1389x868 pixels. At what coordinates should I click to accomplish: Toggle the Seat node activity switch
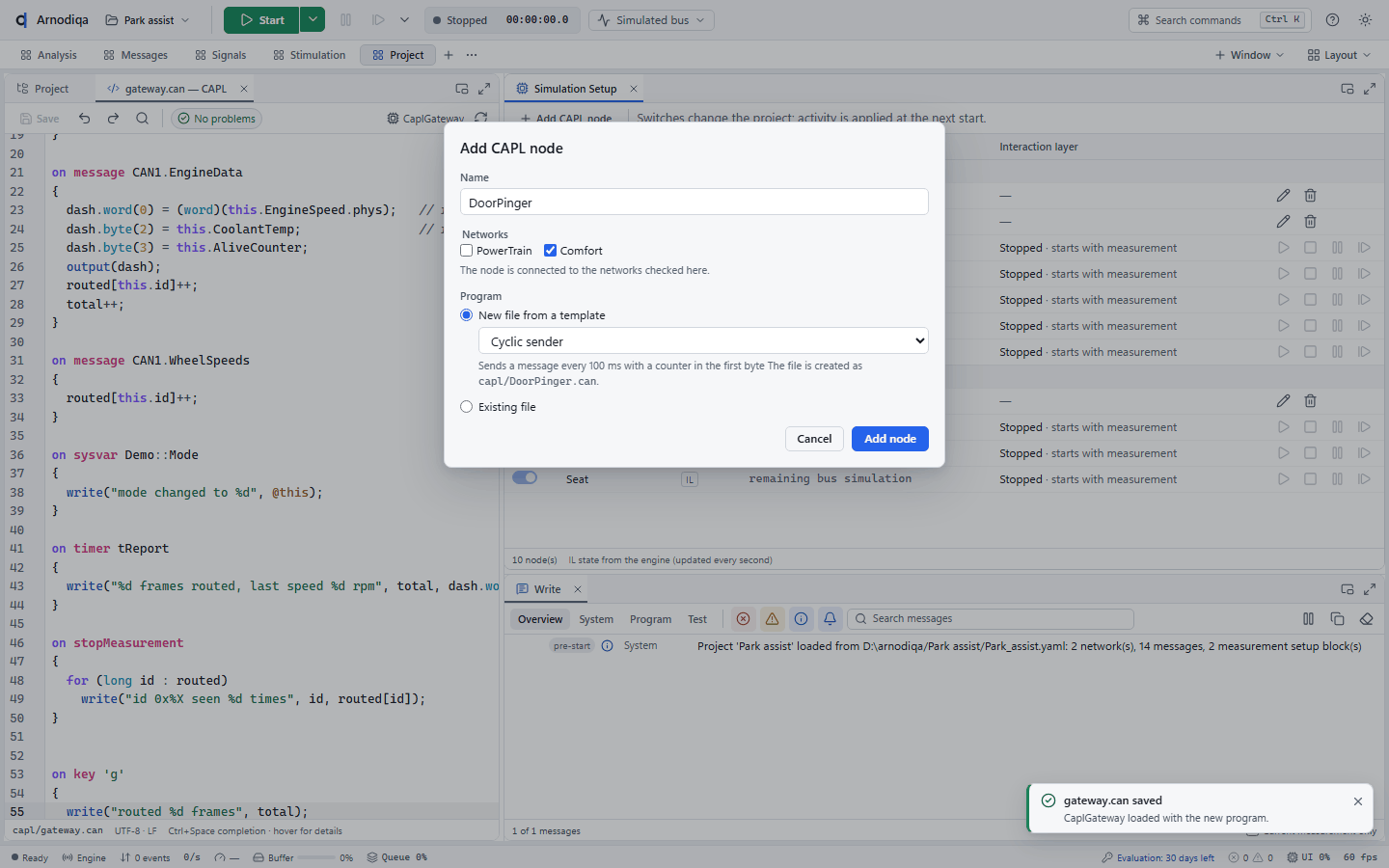pos(525,478)
